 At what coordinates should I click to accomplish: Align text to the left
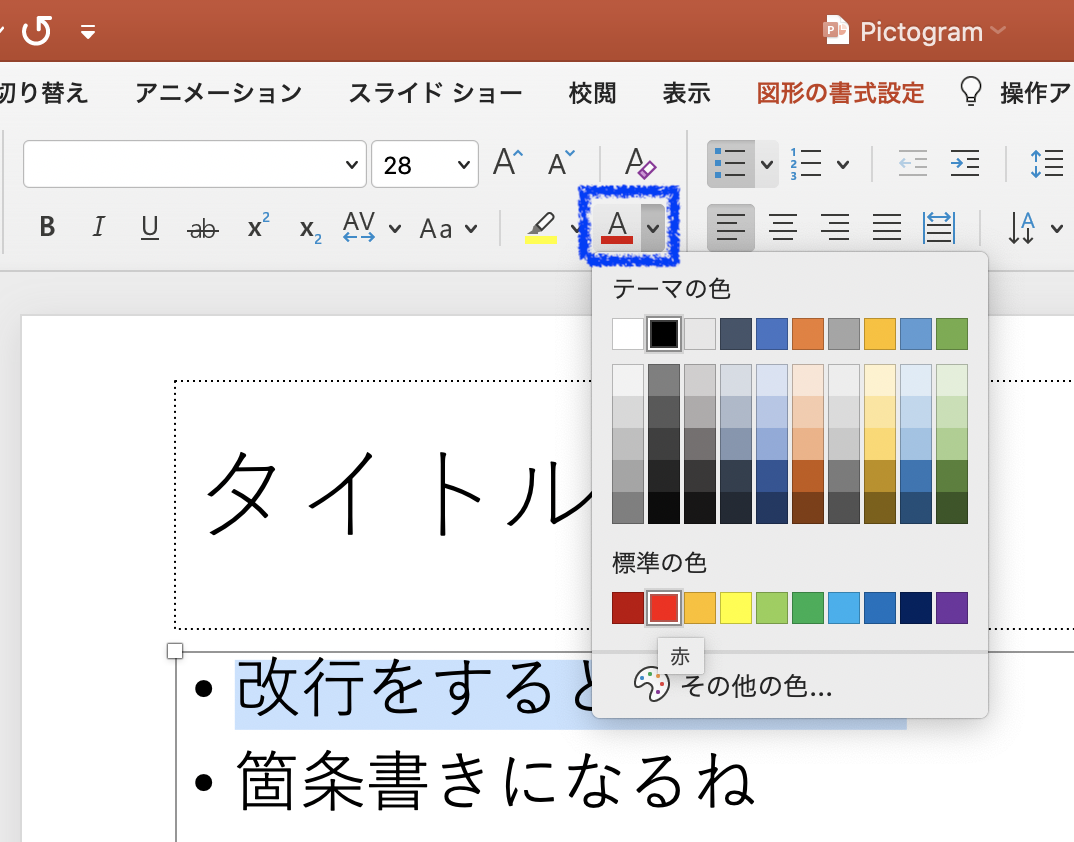[x=731, y=227]
